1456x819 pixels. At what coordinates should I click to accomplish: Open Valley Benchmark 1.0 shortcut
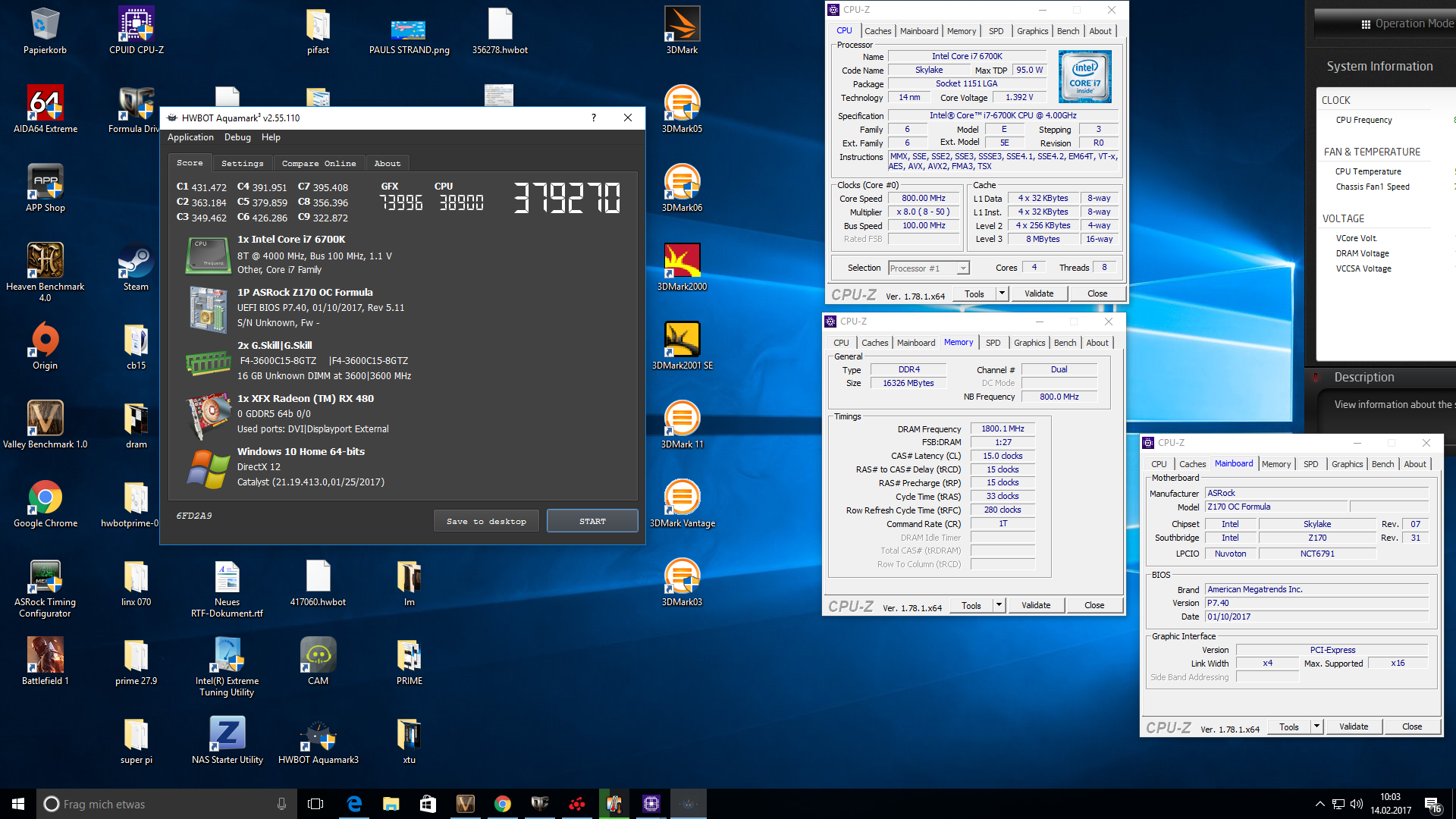[45, 425]
